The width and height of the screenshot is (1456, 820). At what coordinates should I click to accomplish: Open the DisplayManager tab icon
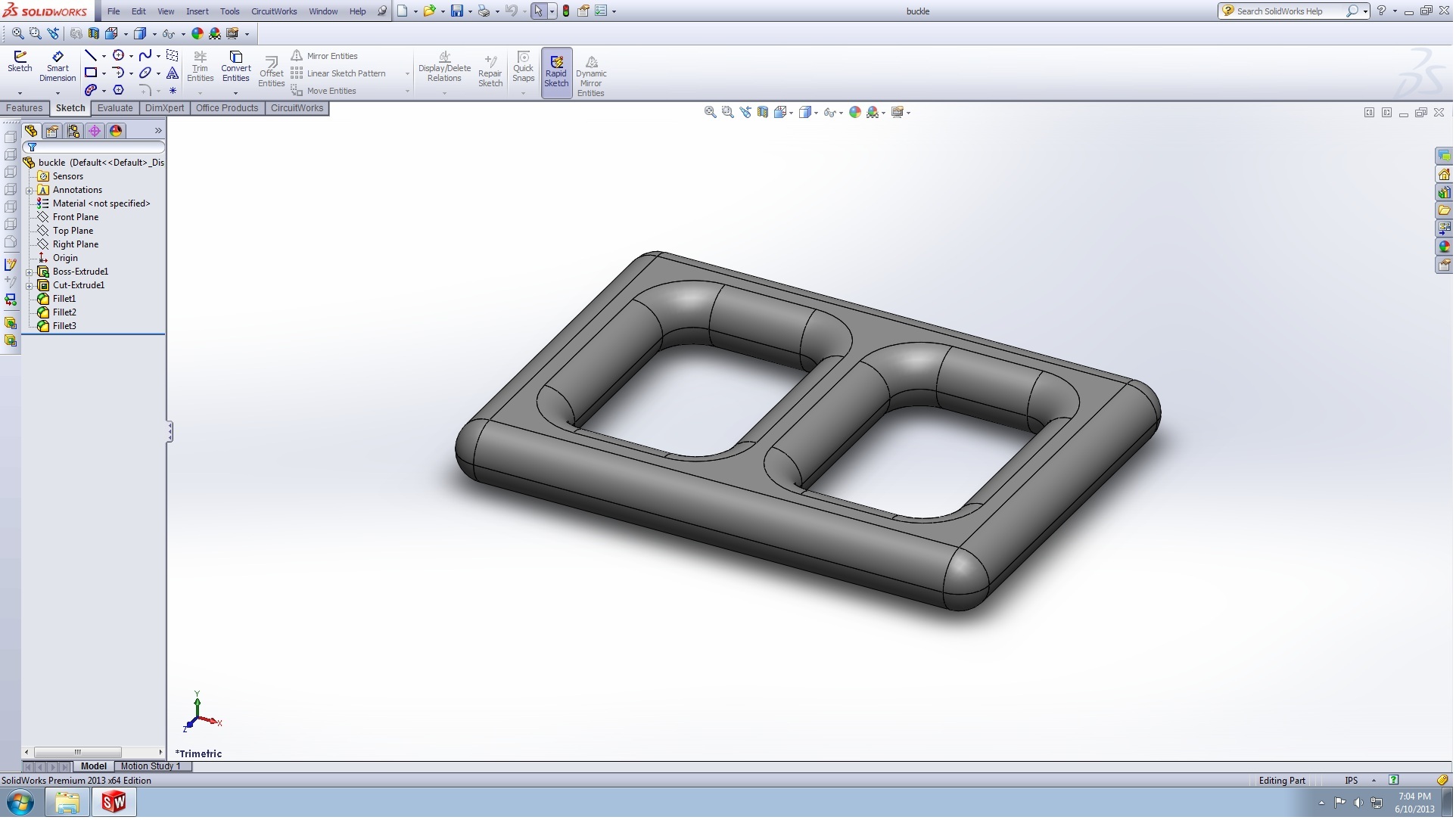point(116,131)
